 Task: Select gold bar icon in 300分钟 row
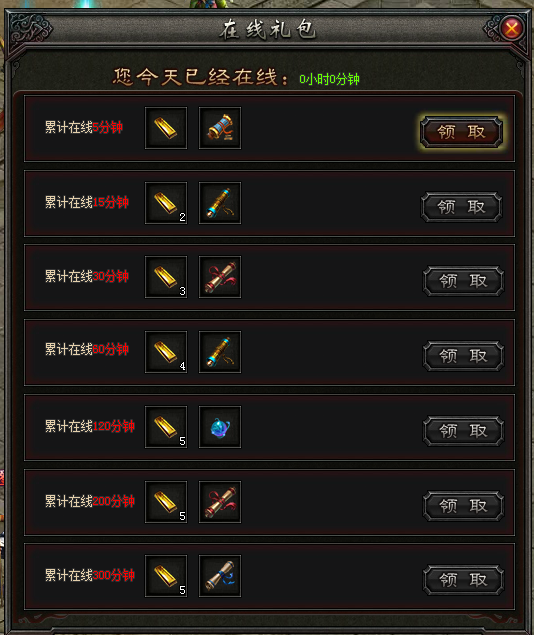point(166,576)
